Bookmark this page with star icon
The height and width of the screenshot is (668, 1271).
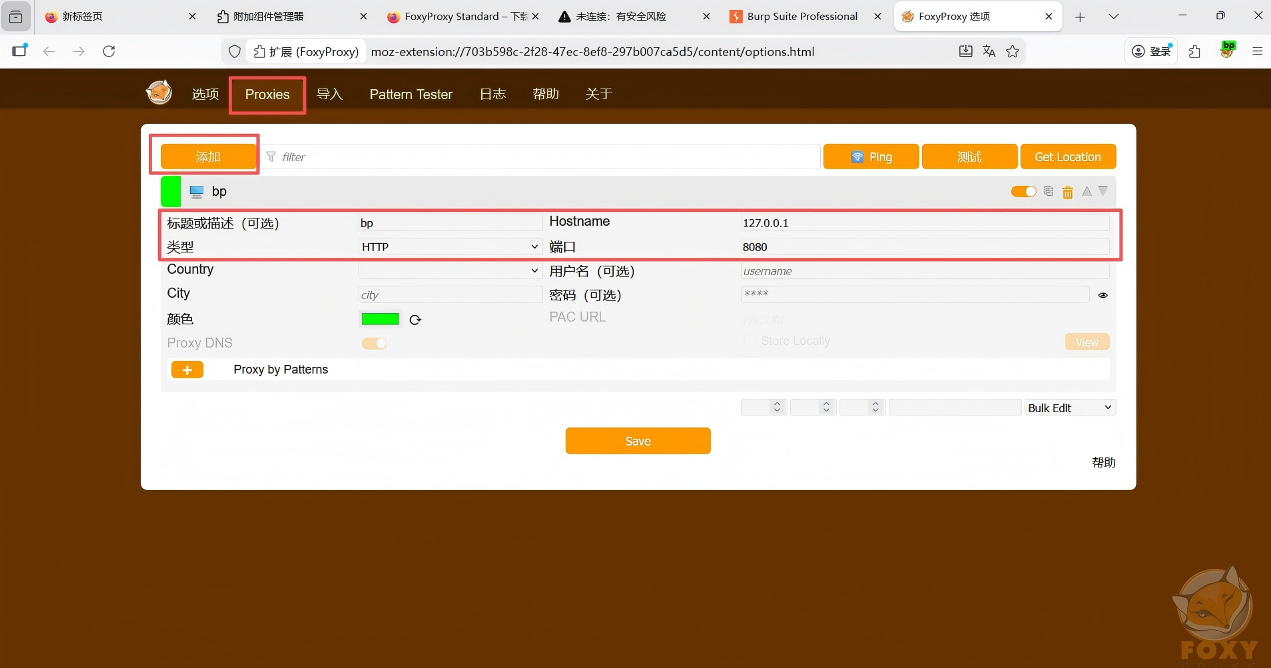coord(1012,51)
